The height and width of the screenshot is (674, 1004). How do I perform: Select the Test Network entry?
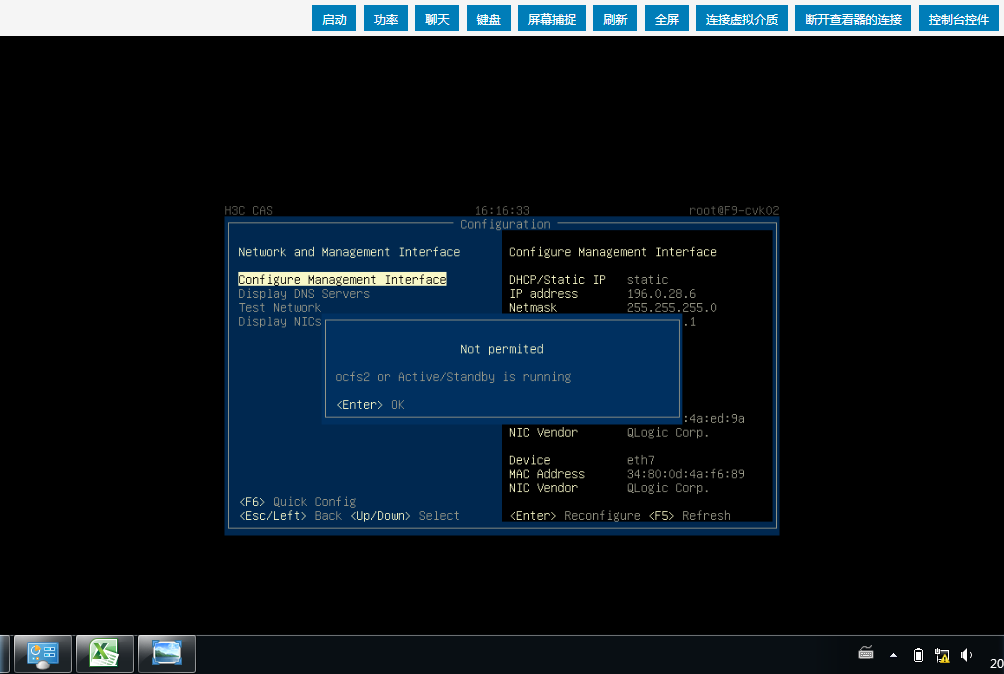click(x=279, y=308)
